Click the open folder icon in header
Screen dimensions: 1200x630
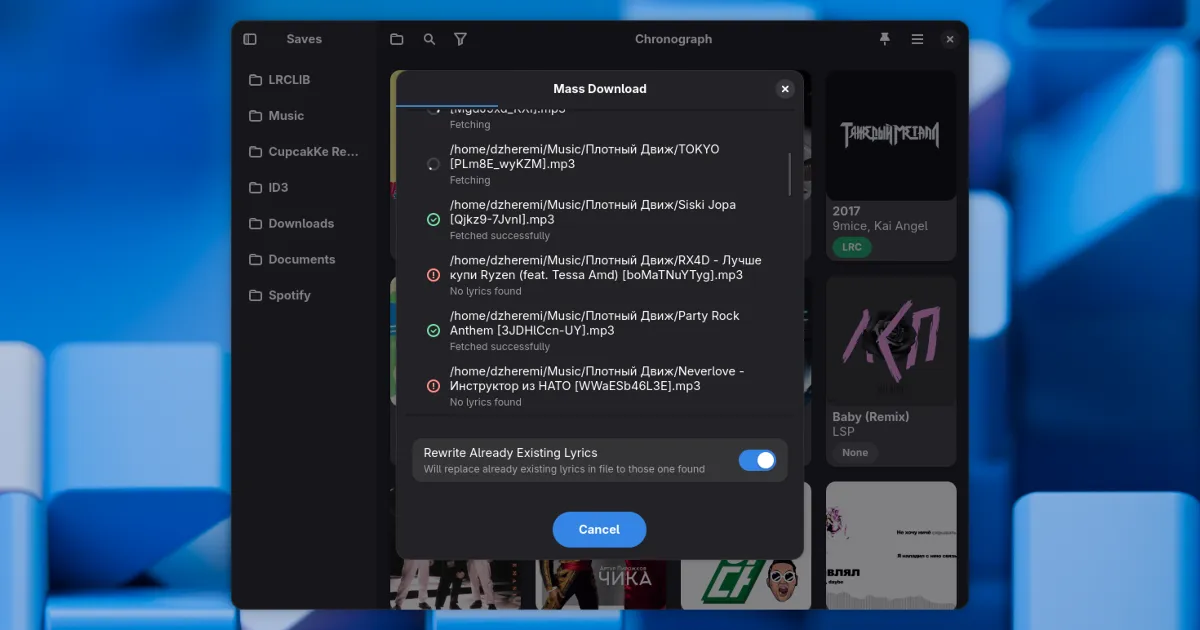click(x=397, y=39)
